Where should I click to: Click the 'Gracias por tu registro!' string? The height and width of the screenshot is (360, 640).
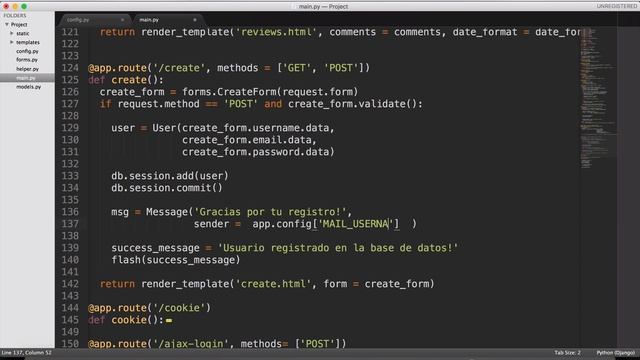pyautogui.click(x=270, y=212)
